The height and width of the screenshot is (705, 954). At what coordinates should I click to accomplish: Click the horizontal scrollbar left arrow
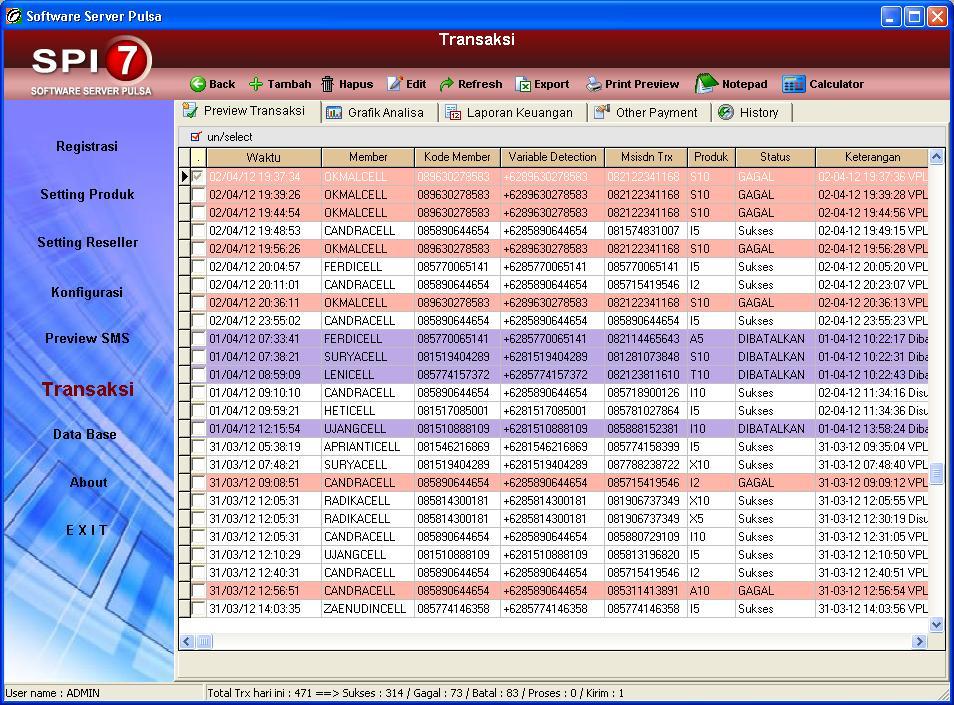click(x=187, y=641)
